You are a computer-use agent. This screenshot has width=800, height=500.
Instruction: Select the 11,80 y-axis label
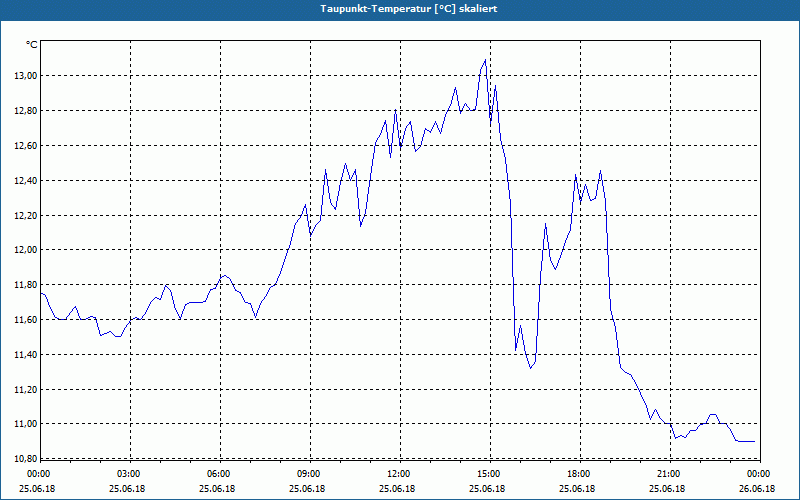click(26, 284)
